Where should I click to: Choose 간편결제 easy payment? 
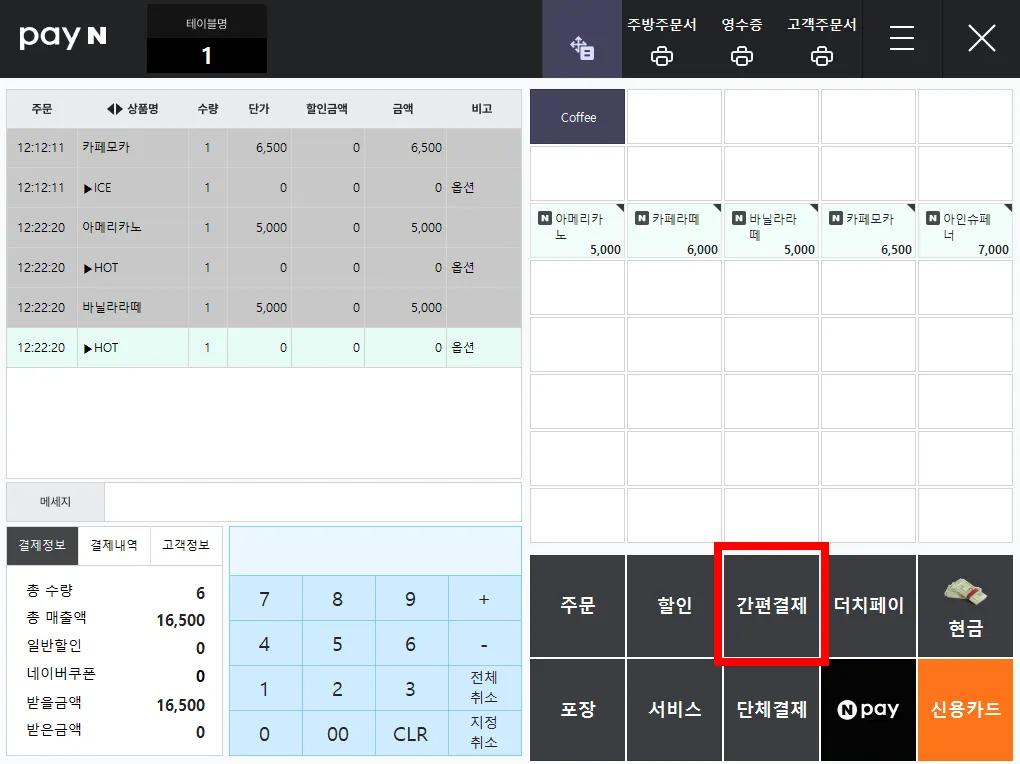pos(772,606)
